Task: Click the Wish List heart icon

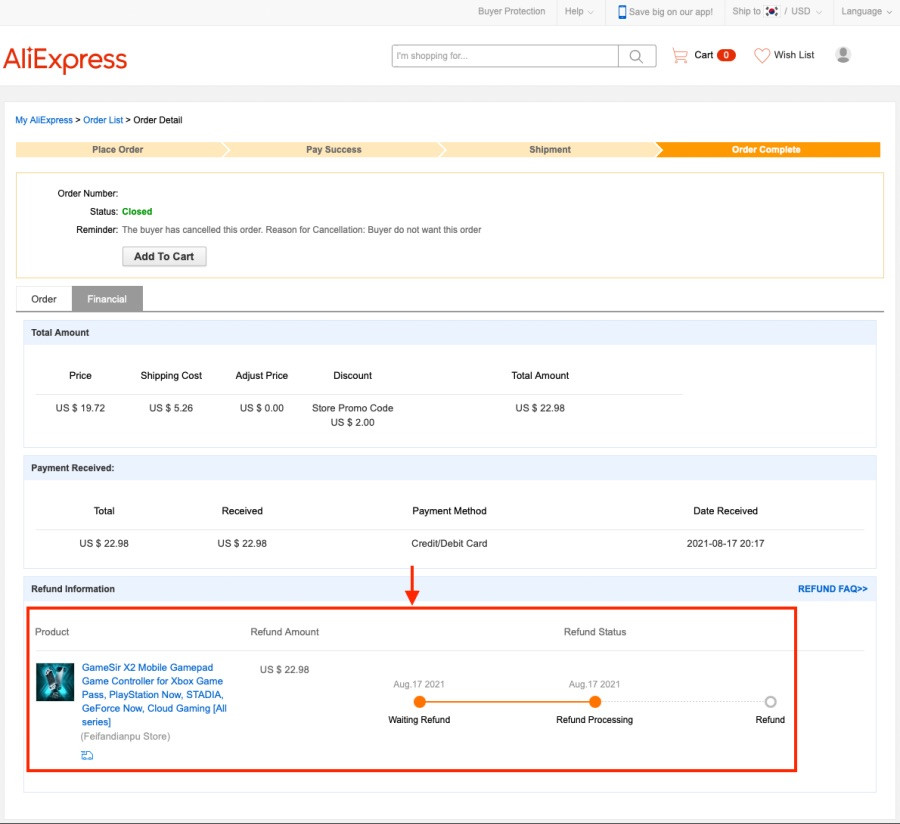Action: [x=762, y=55]
